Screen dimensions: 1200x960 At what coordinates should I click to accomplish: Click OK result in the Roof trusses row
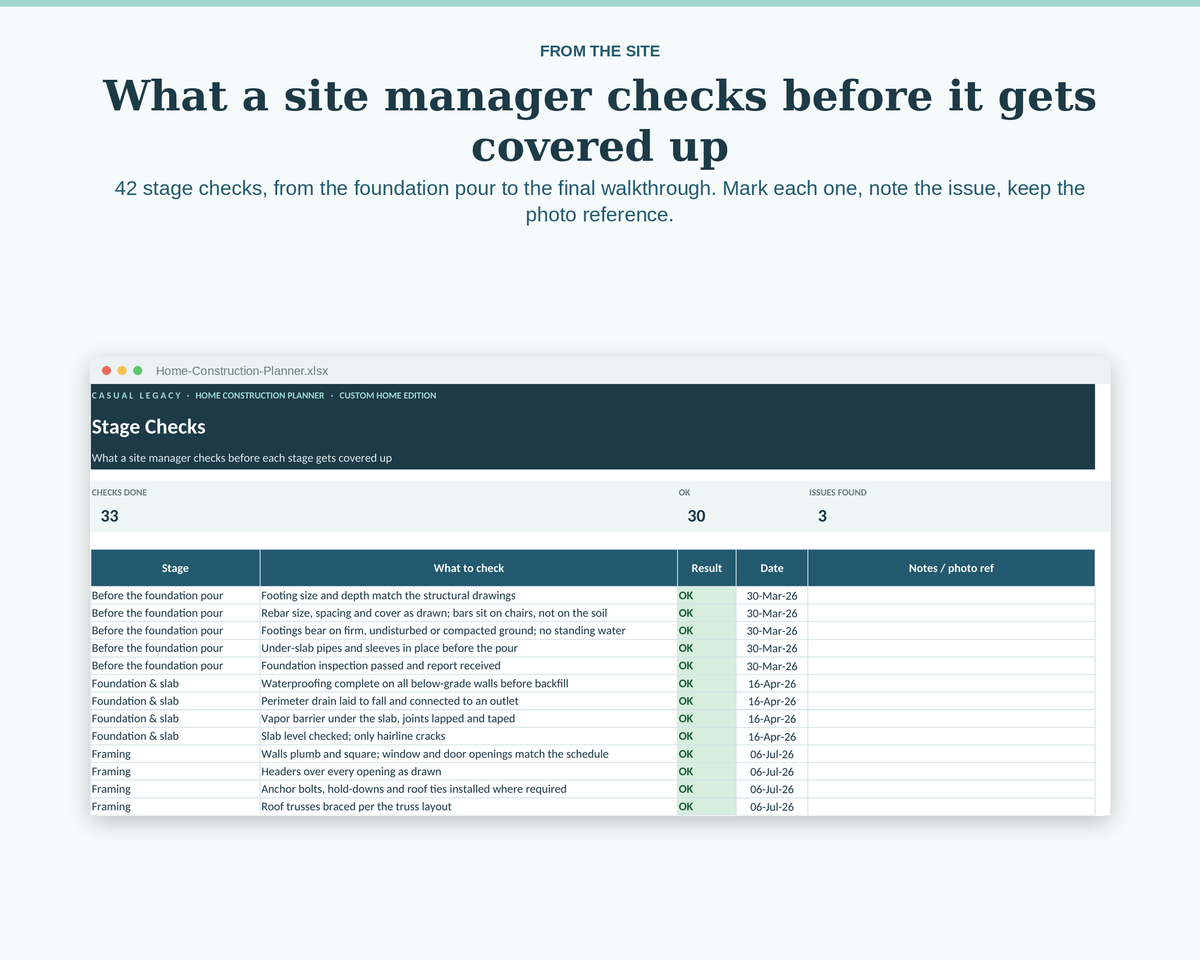707,807
